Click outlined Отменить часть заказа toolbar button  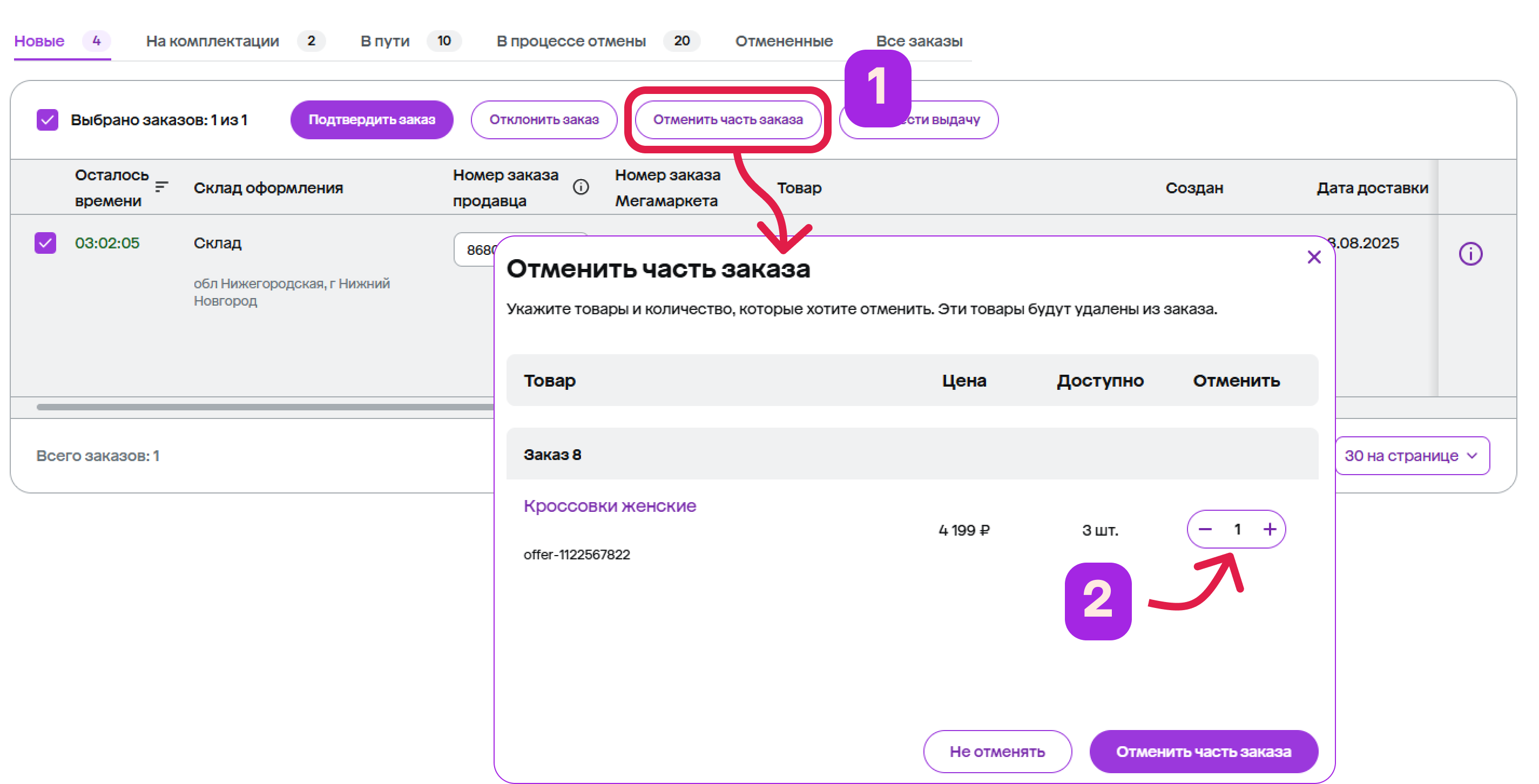coord(728,119)
